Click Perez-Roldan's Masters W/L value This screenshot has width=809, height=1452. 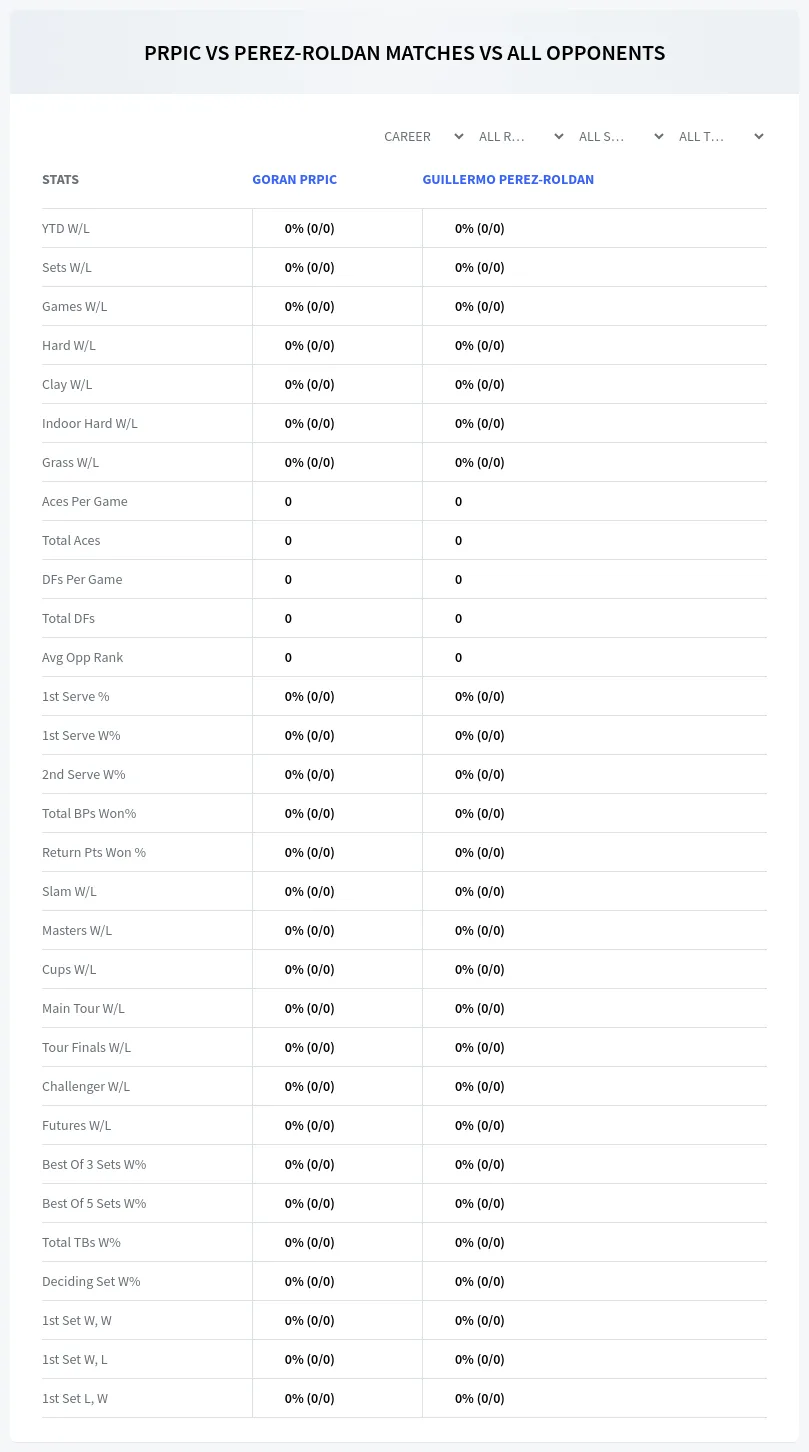(479, 930)
